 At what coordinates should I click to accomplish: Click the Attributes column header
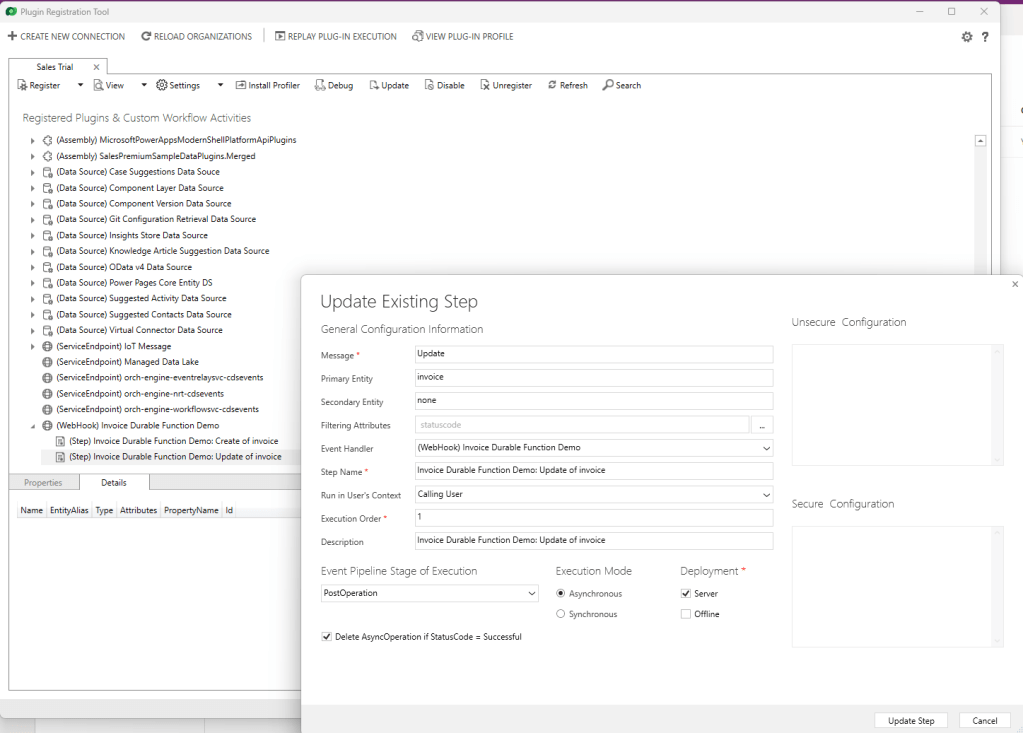[138, 511]
